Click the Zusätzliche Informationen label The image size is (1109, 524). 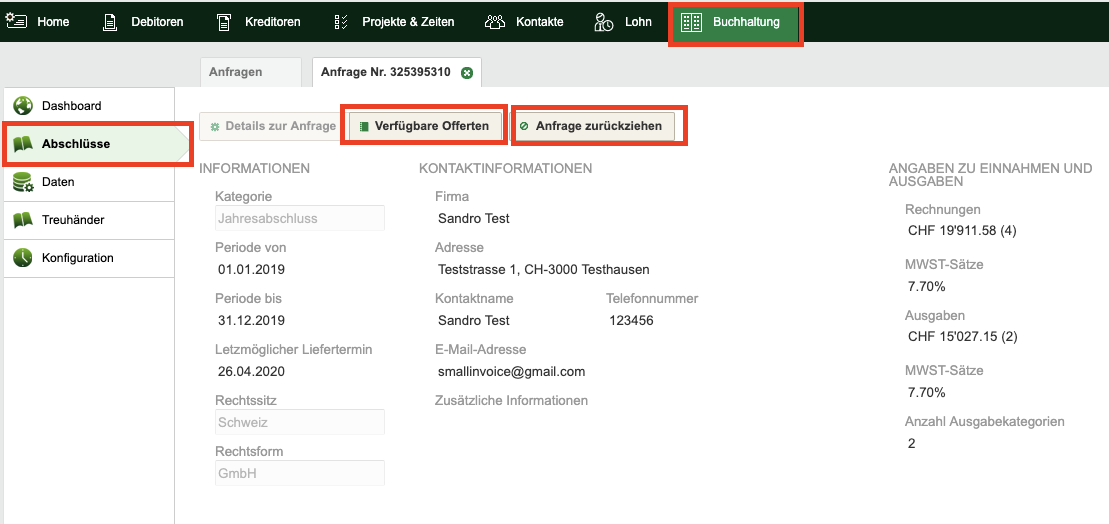511,400
